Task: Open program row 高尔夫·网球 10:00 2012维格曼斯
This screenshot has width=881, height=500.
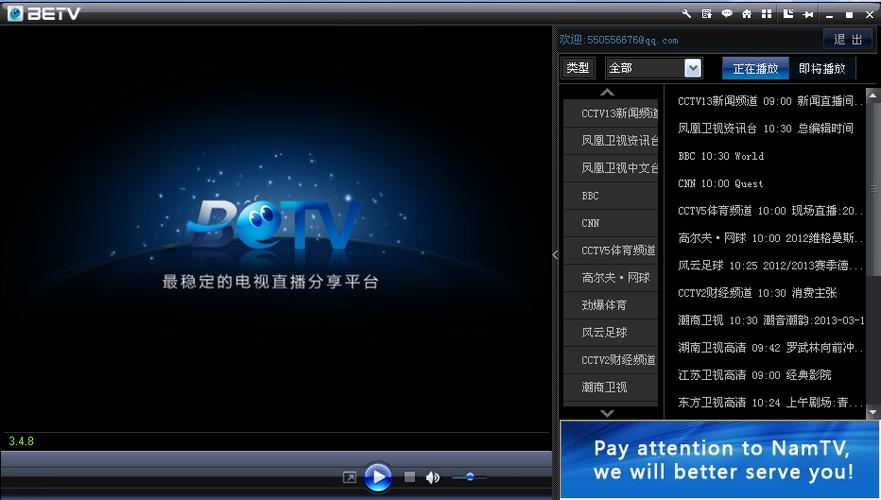Action: pos(770,238)
